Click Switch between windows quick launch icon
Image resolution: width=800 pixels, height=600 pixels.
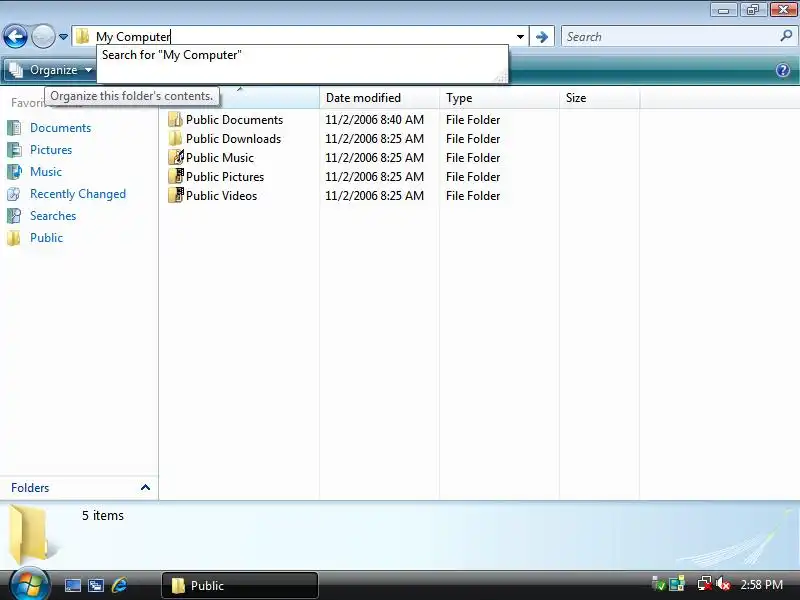(96, 585)
